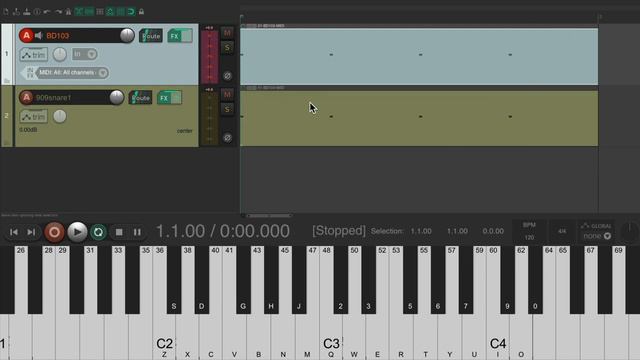Click the locking padlock toolbar icon
Viewport: 640px width, 360px height.
(142, 12)
